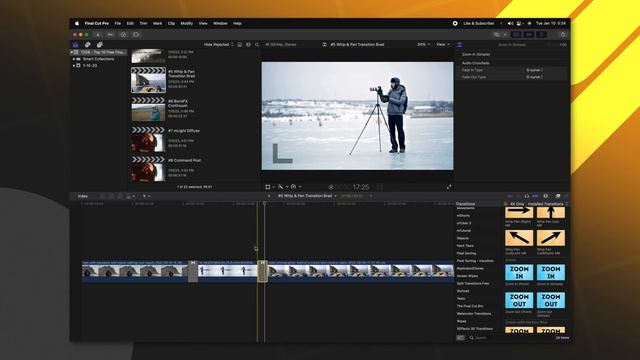Open the Hide Rejected filter dropdown

coord(219,44)
